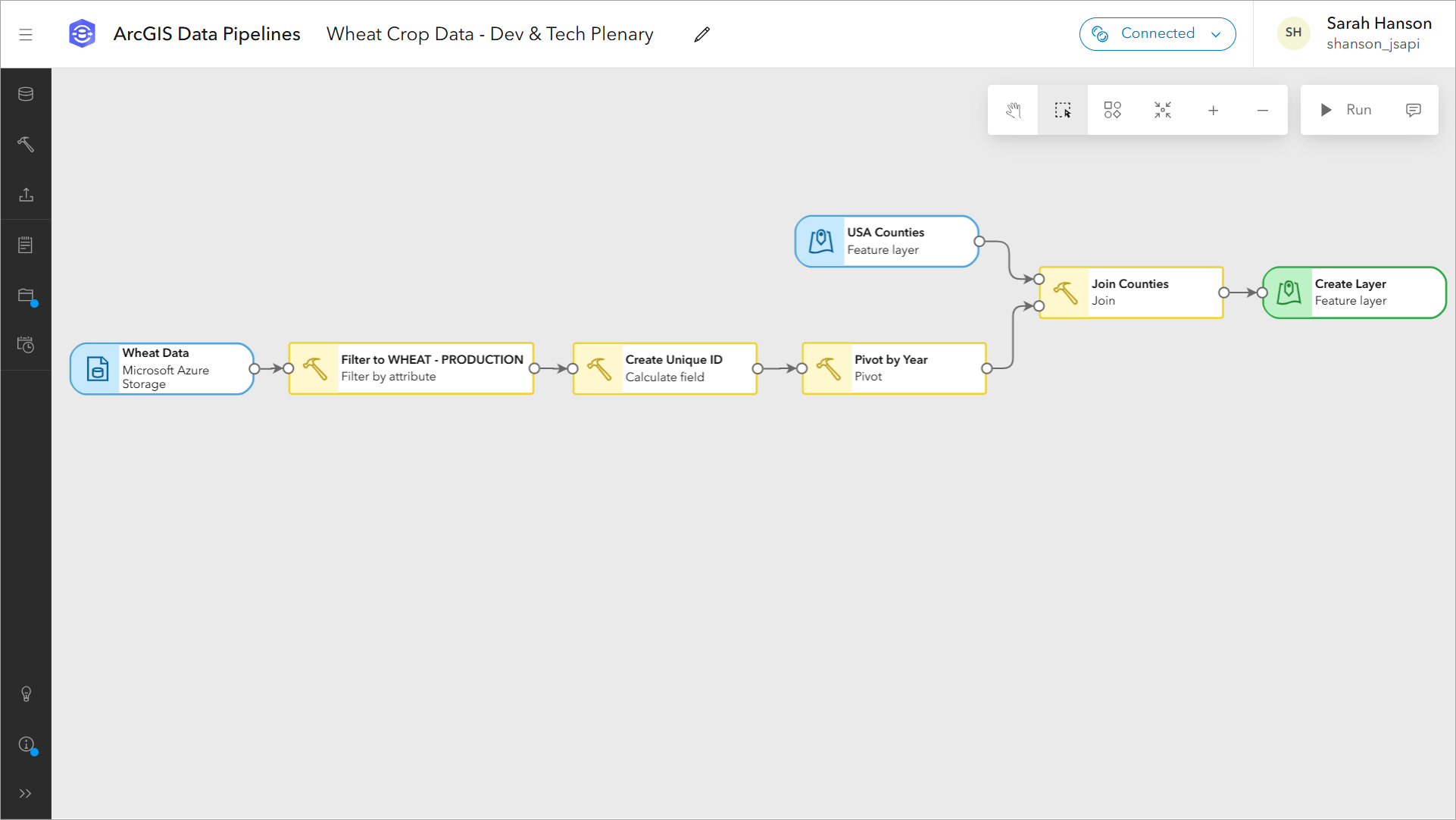Select the Outputs icon in the sidebar
The height and width of the screenshot is (820, 1456).
26,195
